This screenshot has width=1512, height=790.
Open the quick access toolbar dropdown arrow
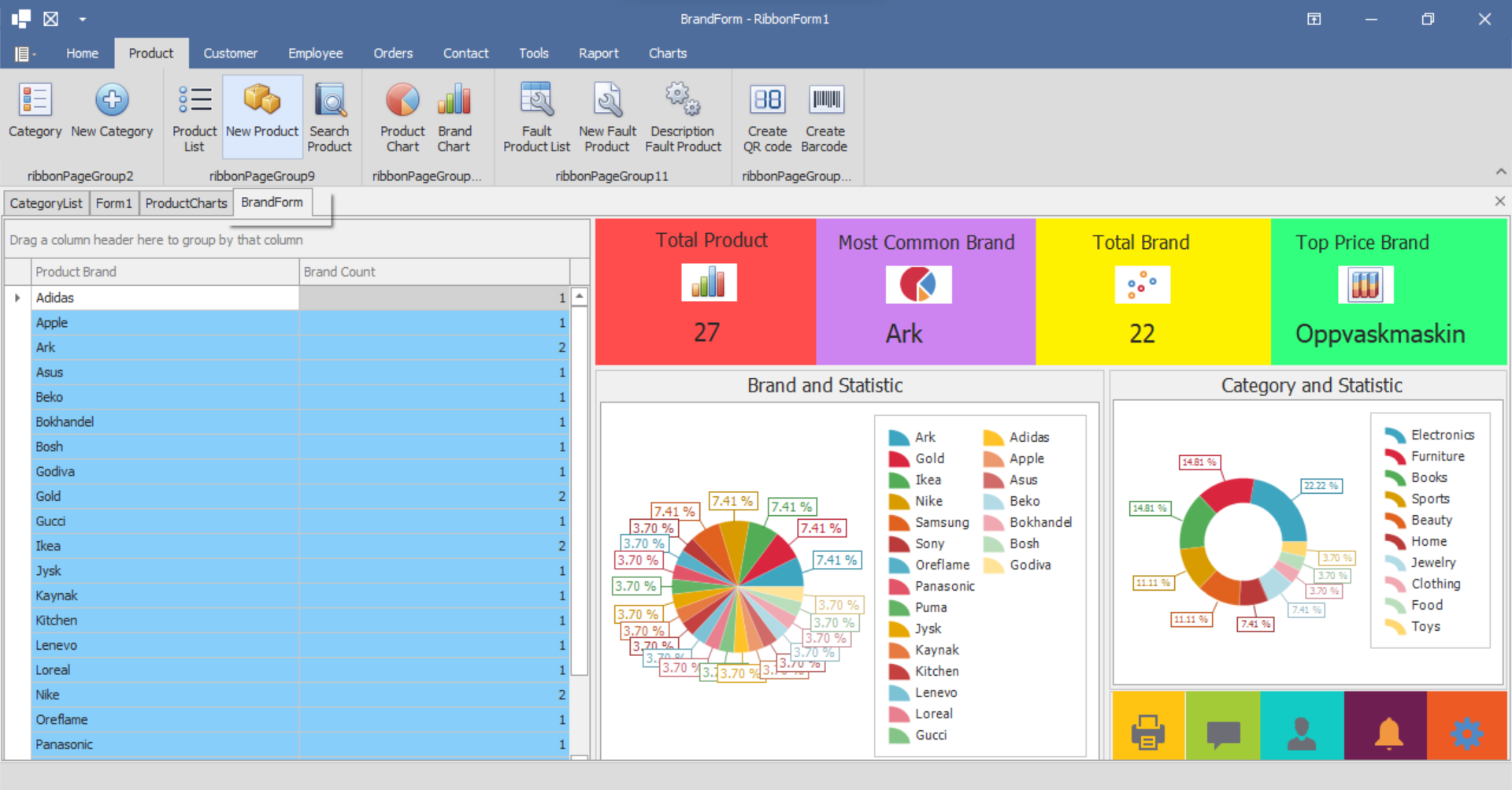coord(83,19)
